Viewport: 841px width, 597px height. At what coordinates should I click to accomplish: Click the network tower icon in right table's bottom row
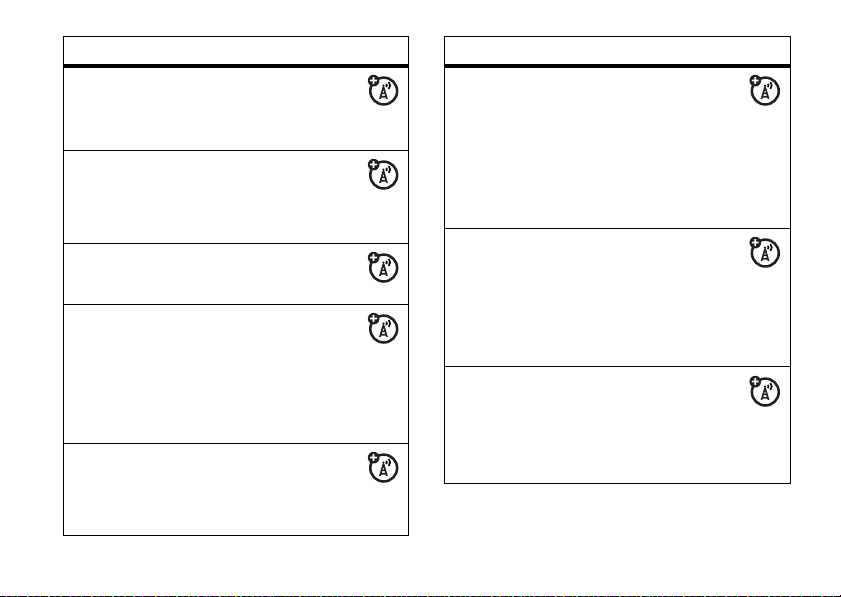(x=764, y=391)
